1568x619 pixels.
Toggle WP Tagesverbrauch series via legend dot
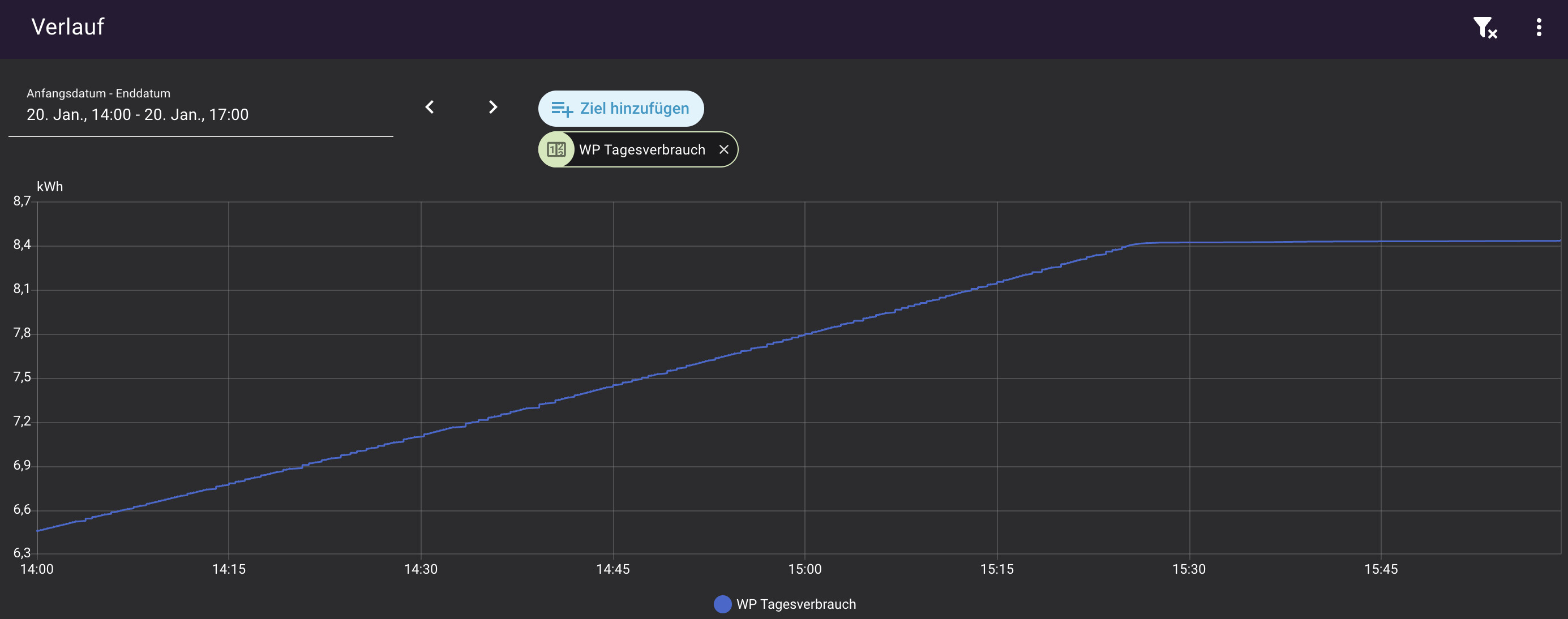(722, 604)
